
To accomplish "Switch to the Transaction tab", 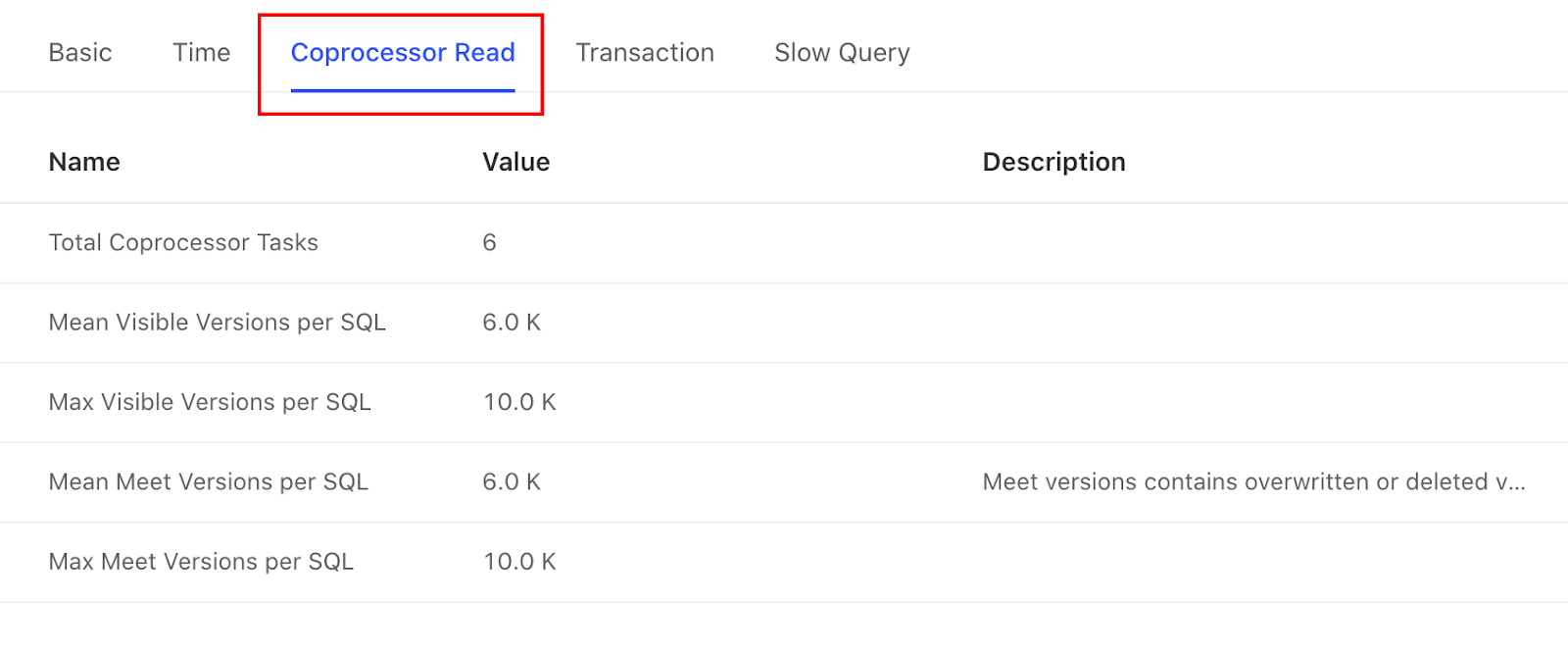I will click(x=645, y=53).
